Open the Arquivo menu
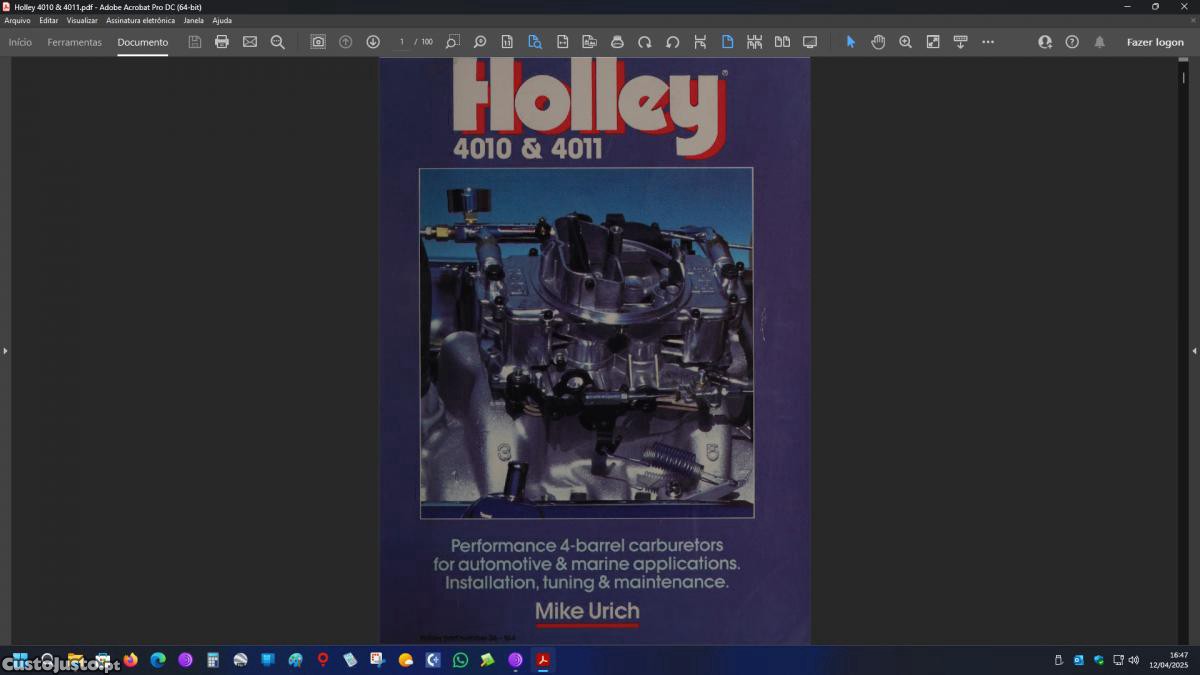 [17, 20]
